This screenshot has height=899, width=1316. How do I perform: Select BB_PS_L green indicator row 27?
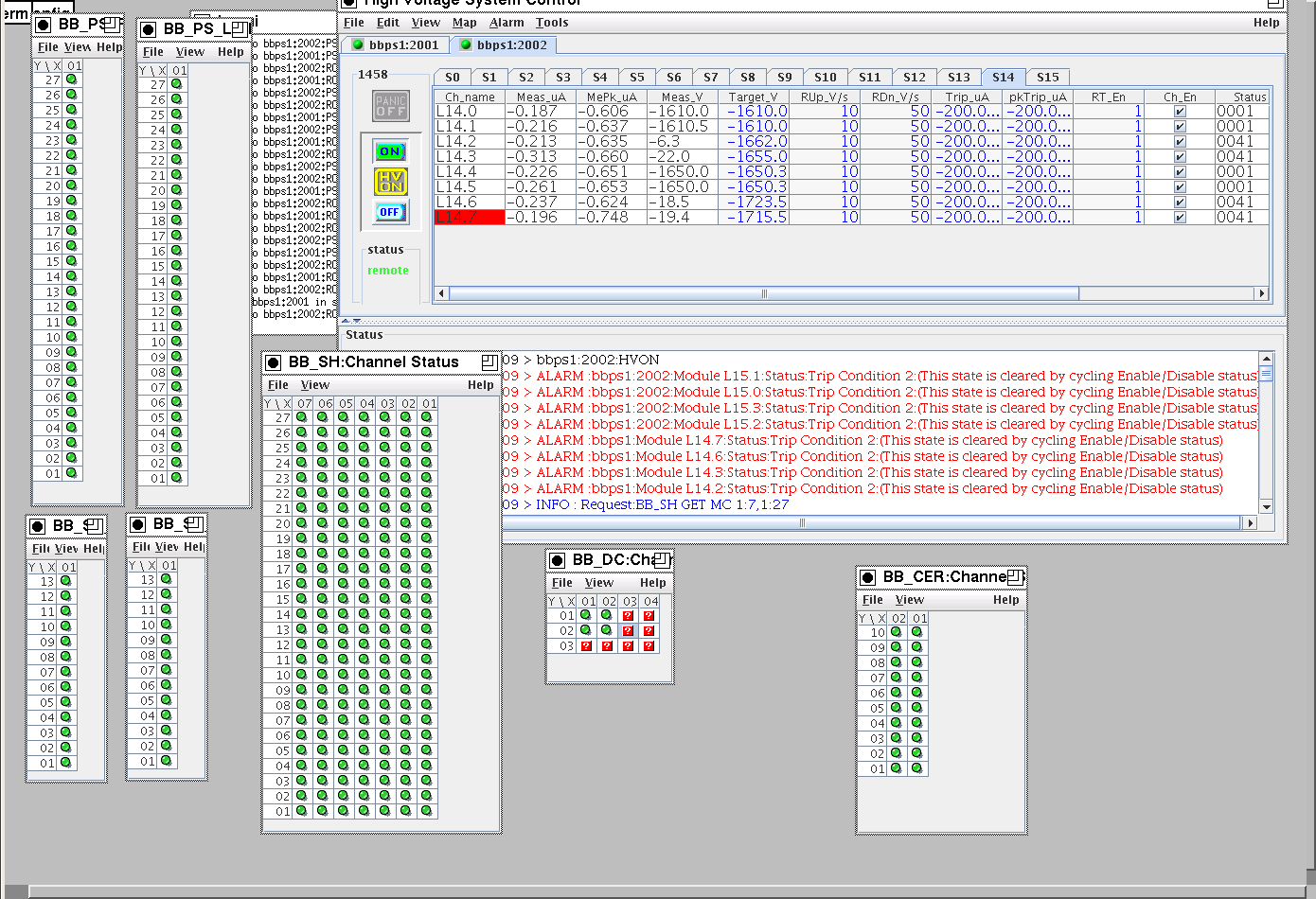pyautogui.click(x=176, y=84)
